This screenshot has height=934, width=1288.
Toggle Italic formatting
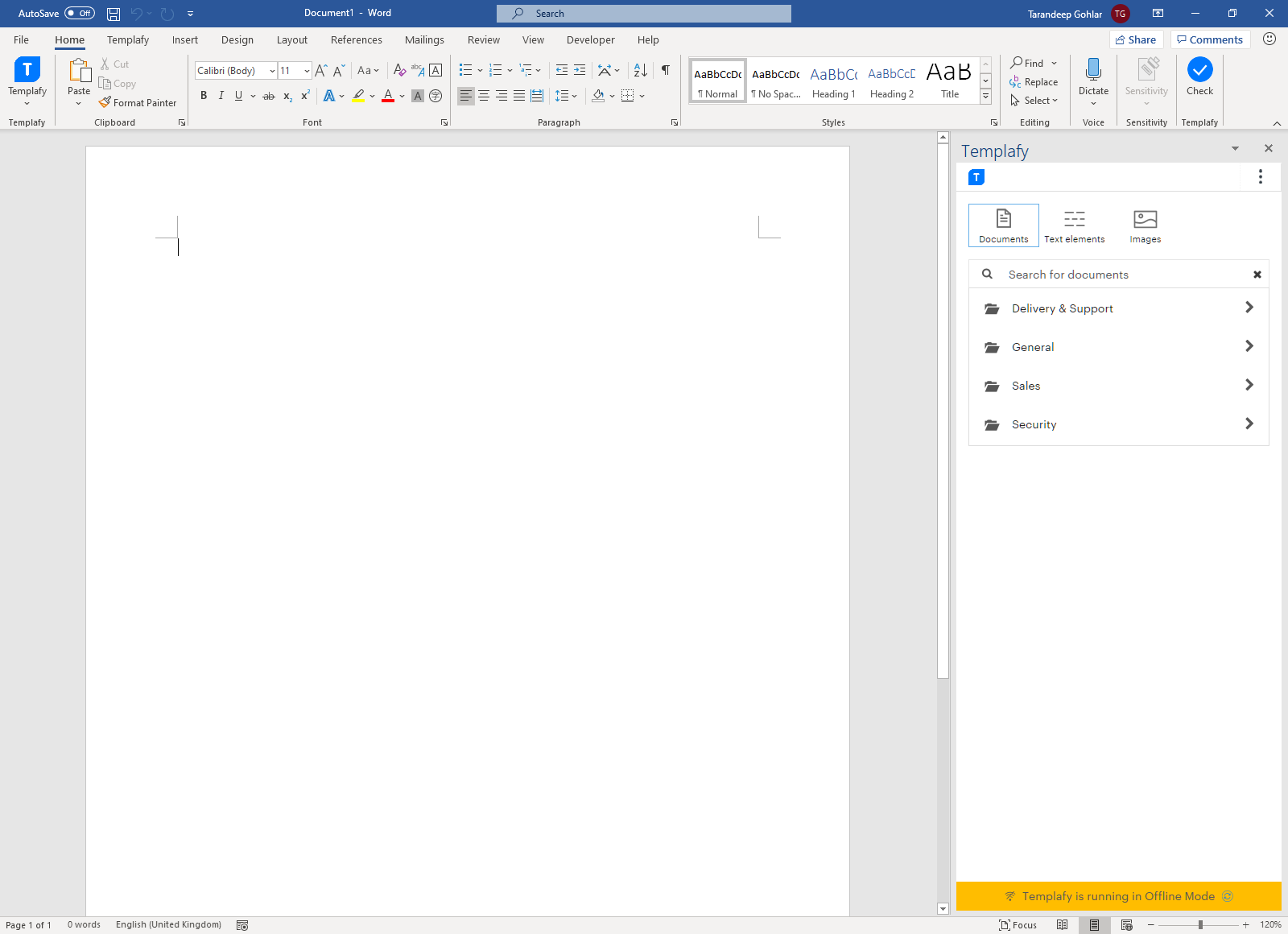pos(221,96)
